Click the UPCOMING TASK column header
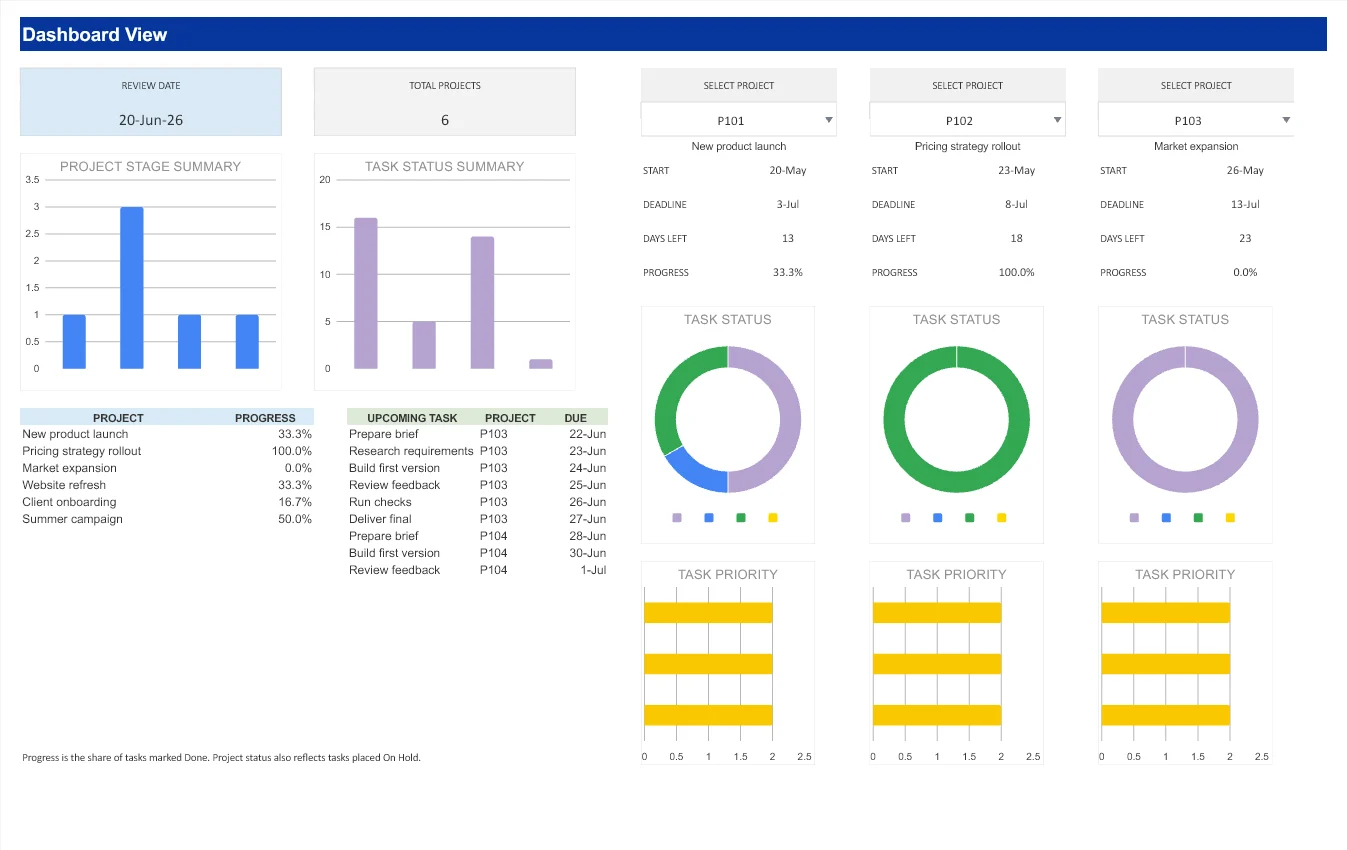Screen dimensions: 1347x850 412,418
